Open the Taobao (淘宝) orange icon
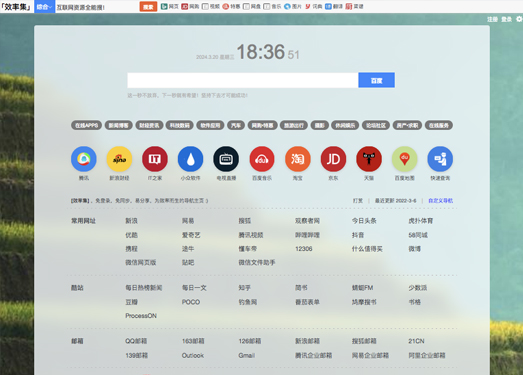Screen dimensions: 523x375 [298, 159]
